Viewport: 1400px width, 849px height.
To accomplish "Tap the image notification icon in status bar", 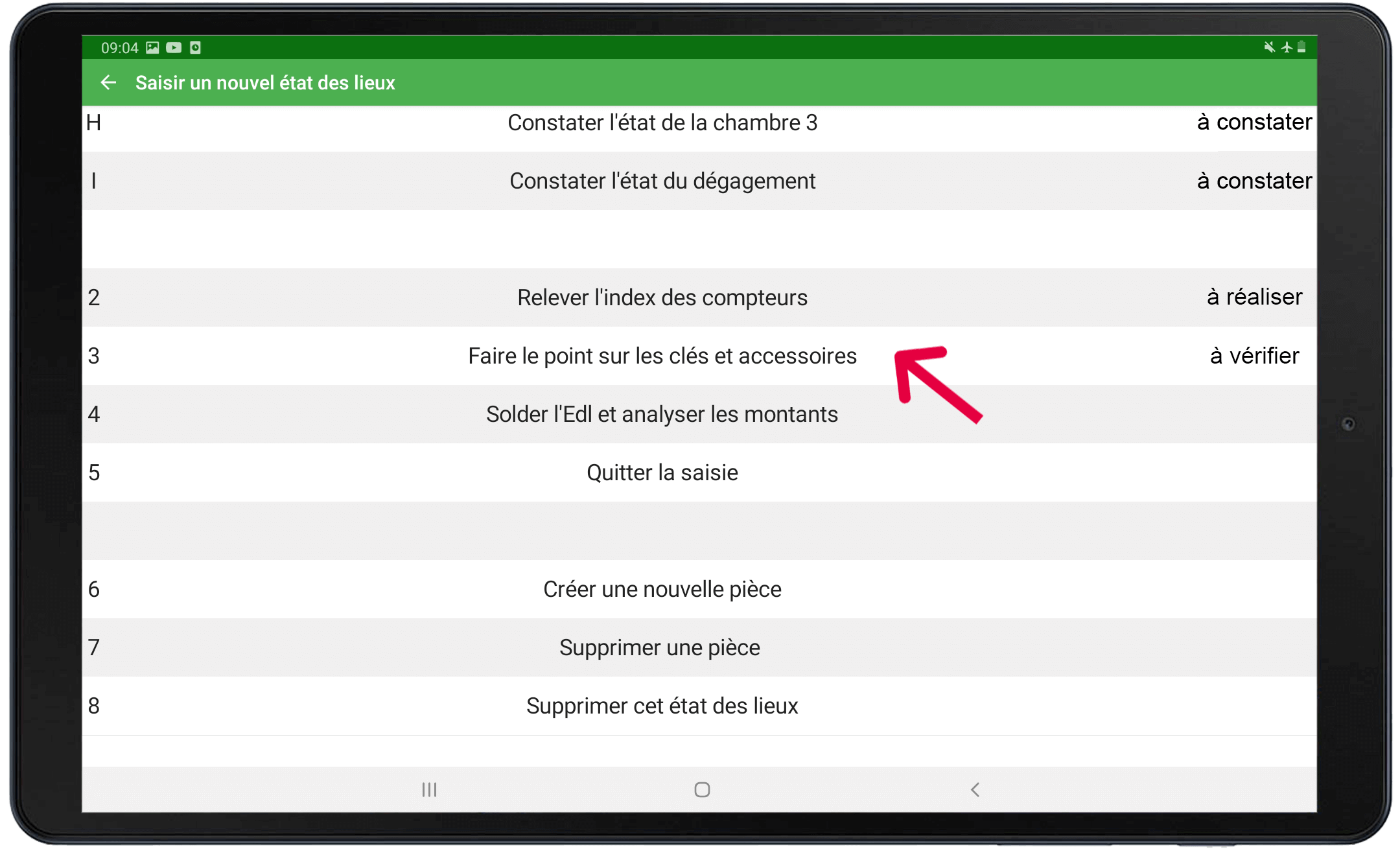I will 152,47.
